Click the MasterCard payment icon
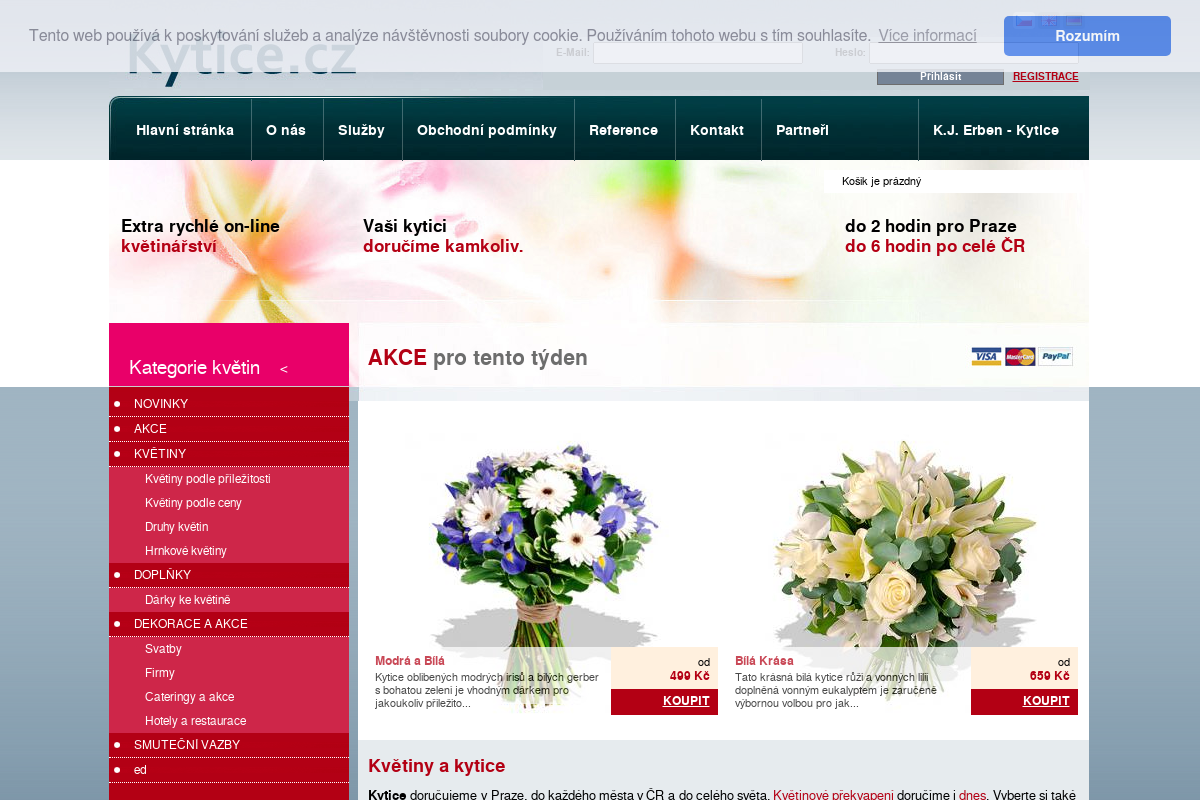 tap(1021, 356)
